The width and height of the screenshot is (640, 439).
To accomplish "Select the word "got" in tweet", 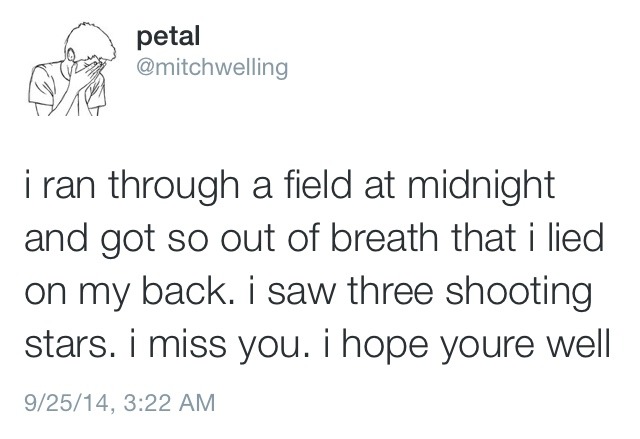I will 127,242.
